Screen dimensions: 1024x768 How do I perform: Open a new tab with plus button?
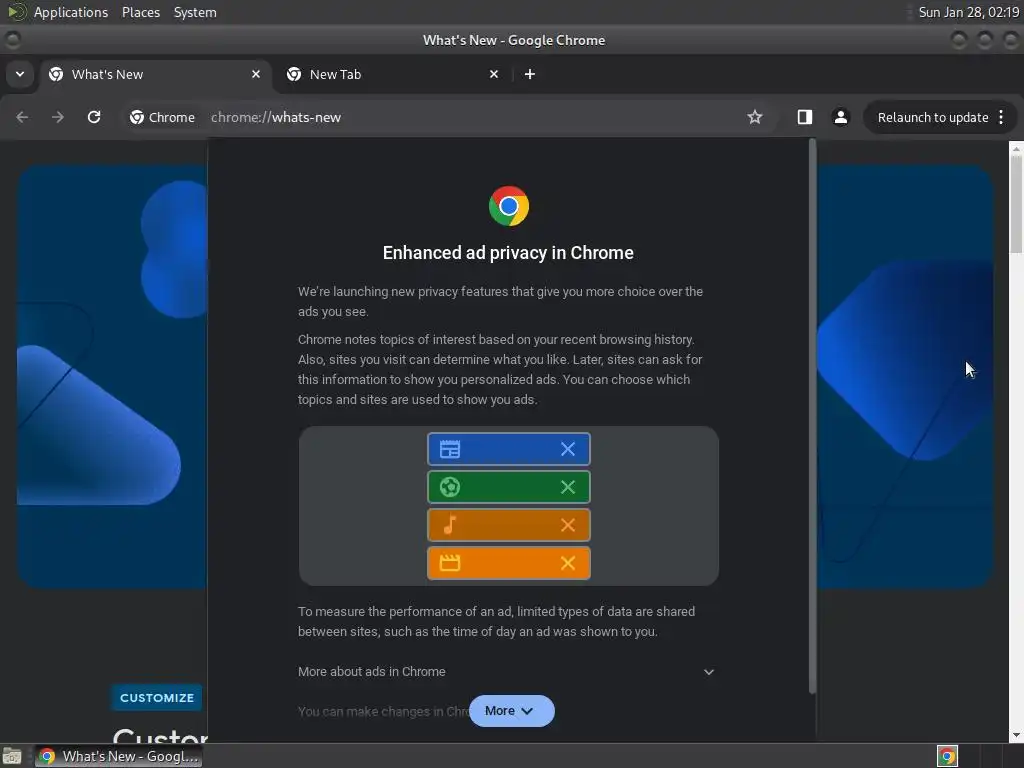530,74
